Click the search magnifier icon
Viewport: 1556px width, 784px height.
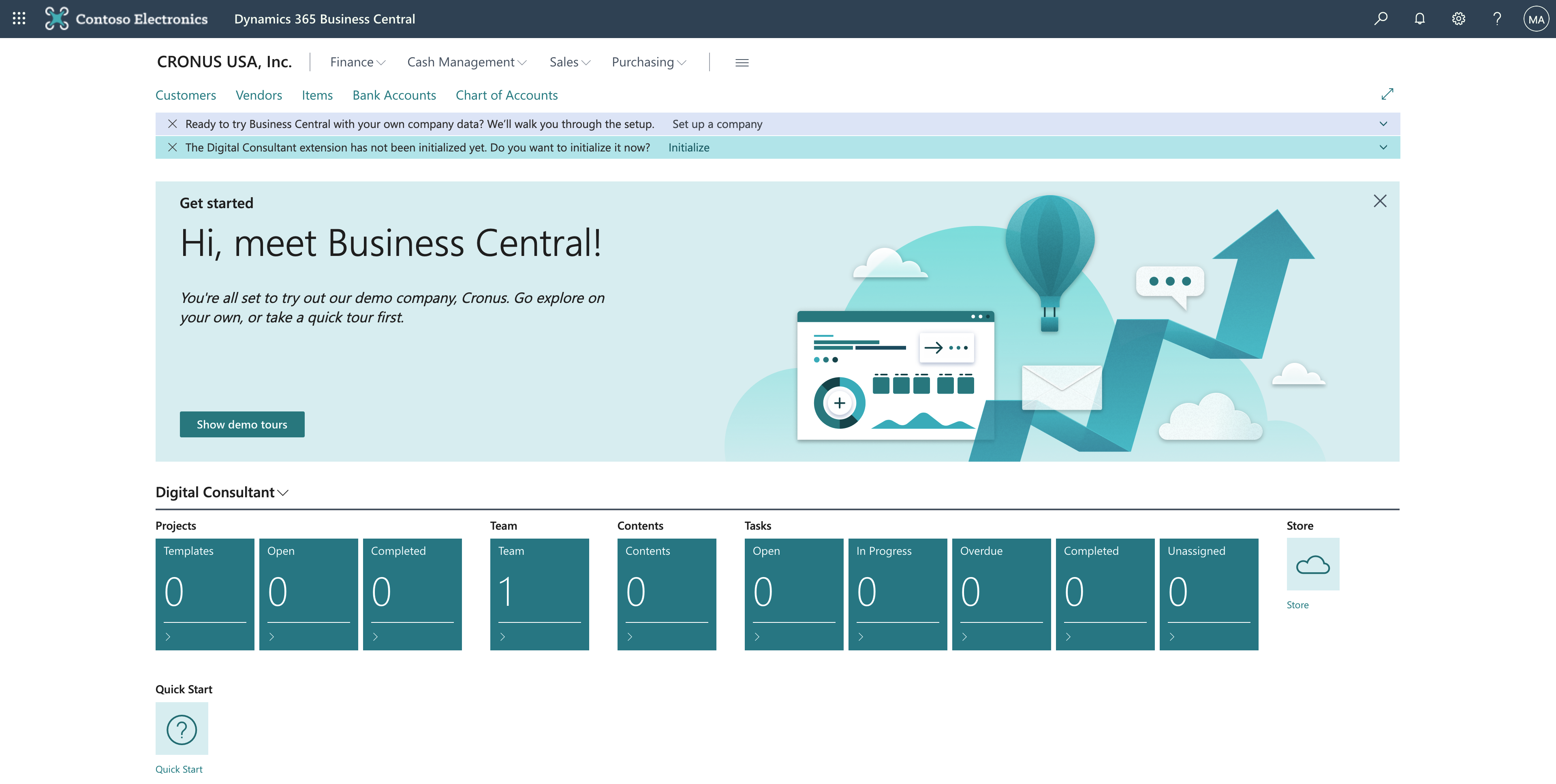1381,19
